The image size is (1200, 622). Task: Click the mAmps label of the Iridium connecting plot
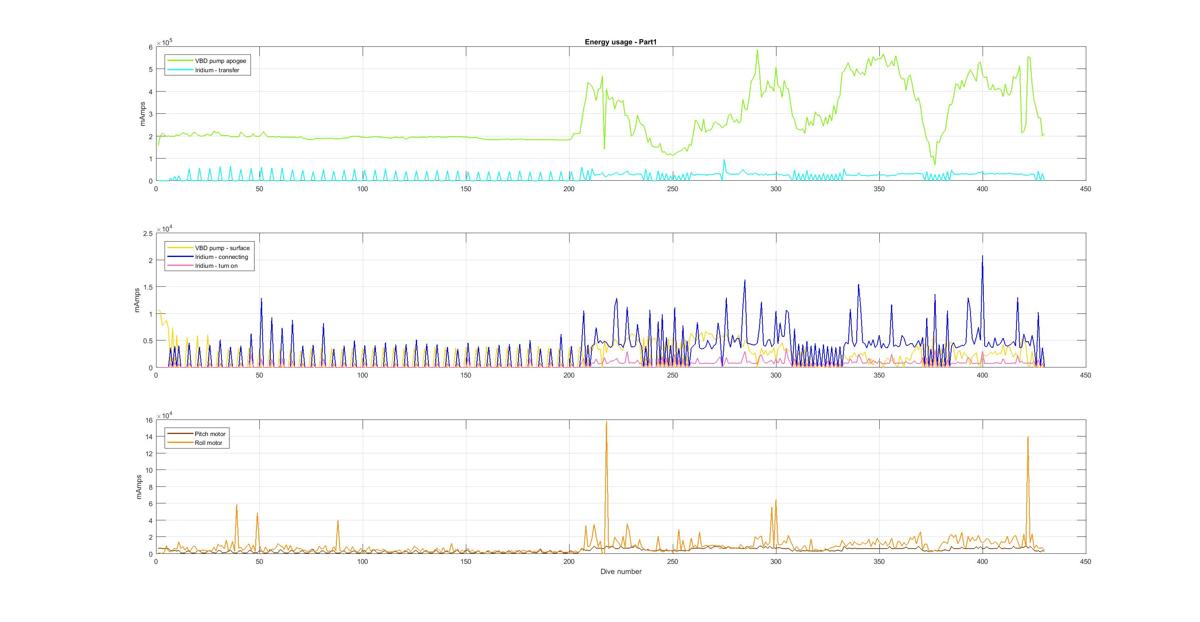point(137,301)
